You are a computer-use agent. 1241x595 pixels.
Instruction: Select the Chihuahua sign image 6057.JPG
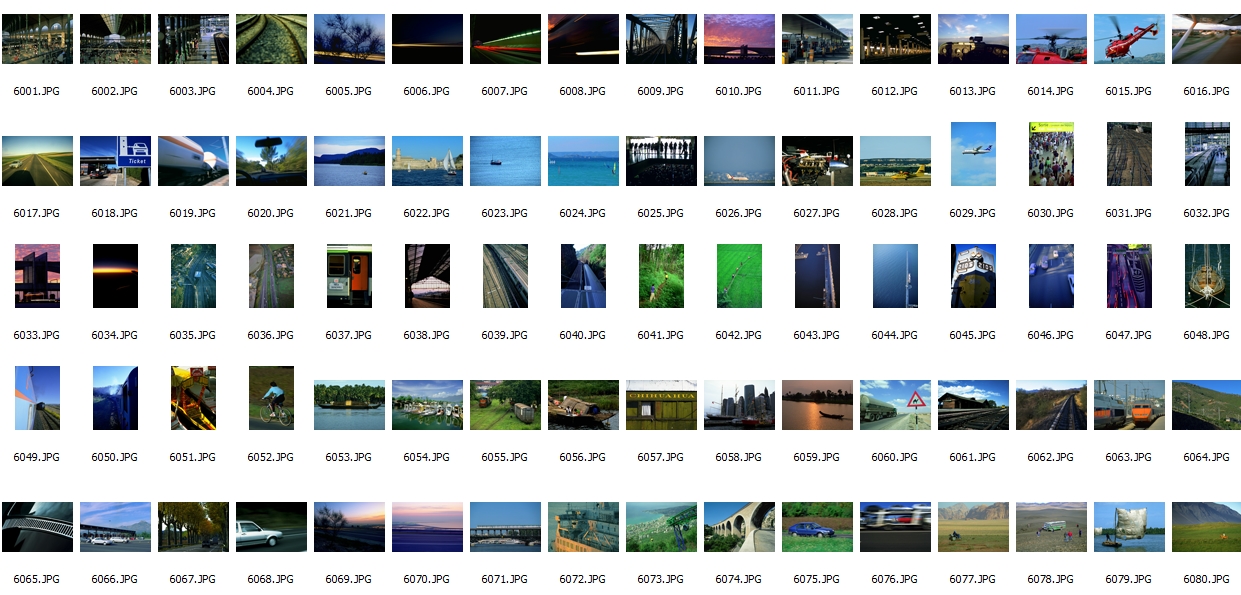(x=661, y=405)
